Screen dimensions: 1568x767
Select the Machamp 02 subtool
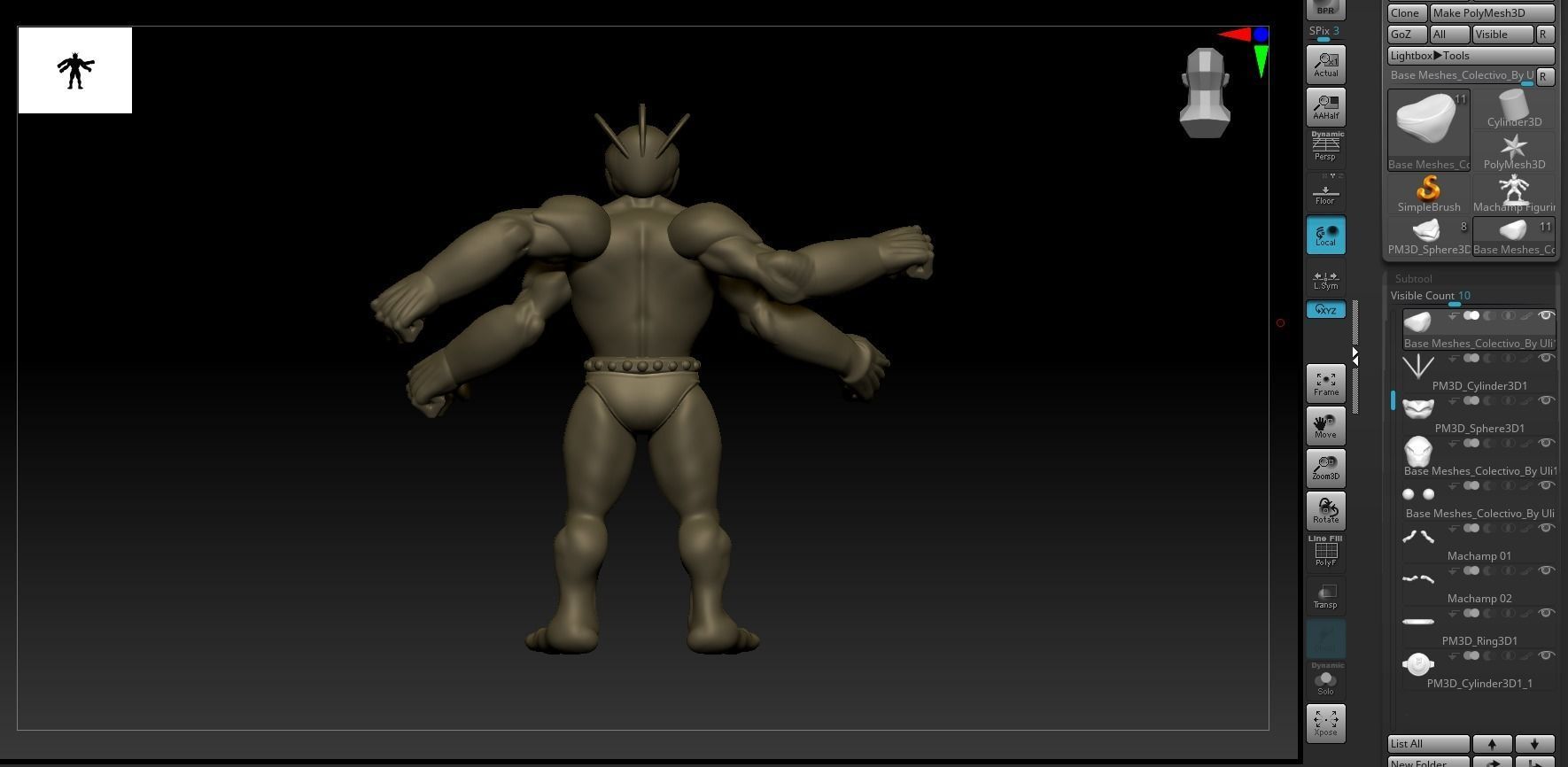click(x=1479, y=585)
